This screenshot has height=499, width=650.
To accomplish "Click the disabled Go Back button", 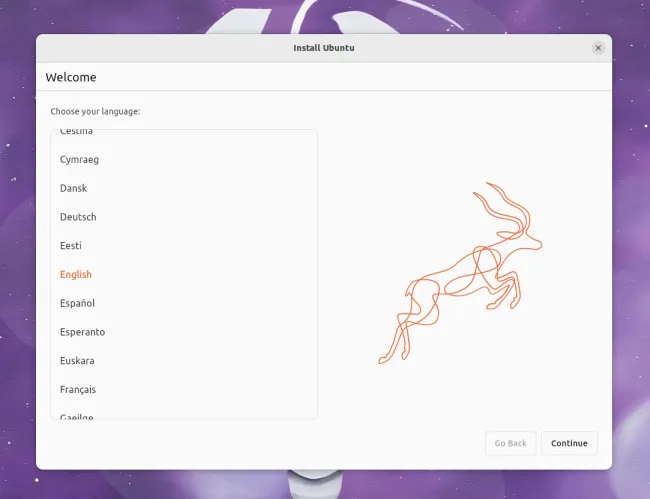I will click(x=510, y=443).
